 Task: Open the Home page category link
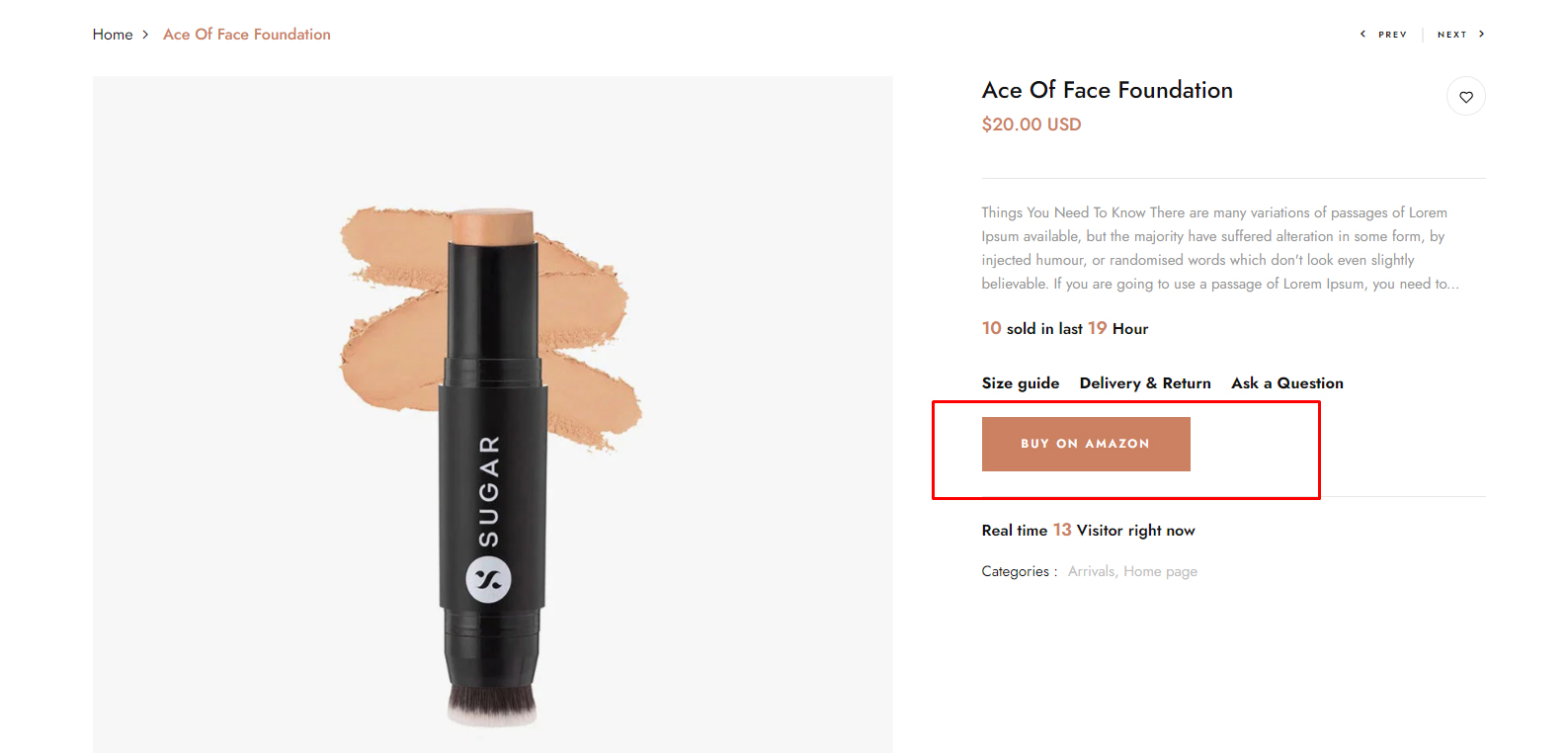[x=1160, y=571]
